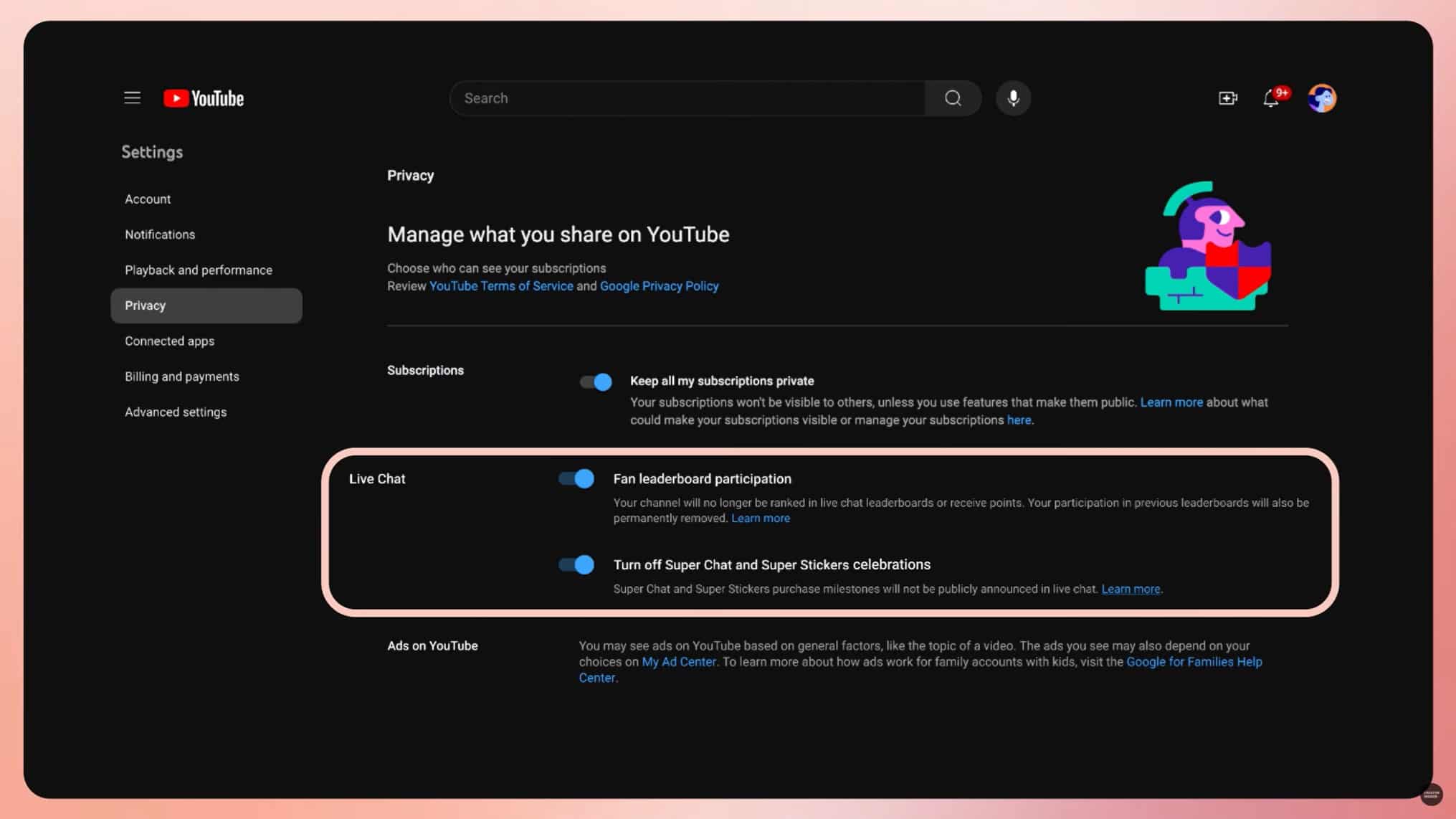Start voice search with microphone
1456x819 pixels.
tap(1013, 98)
